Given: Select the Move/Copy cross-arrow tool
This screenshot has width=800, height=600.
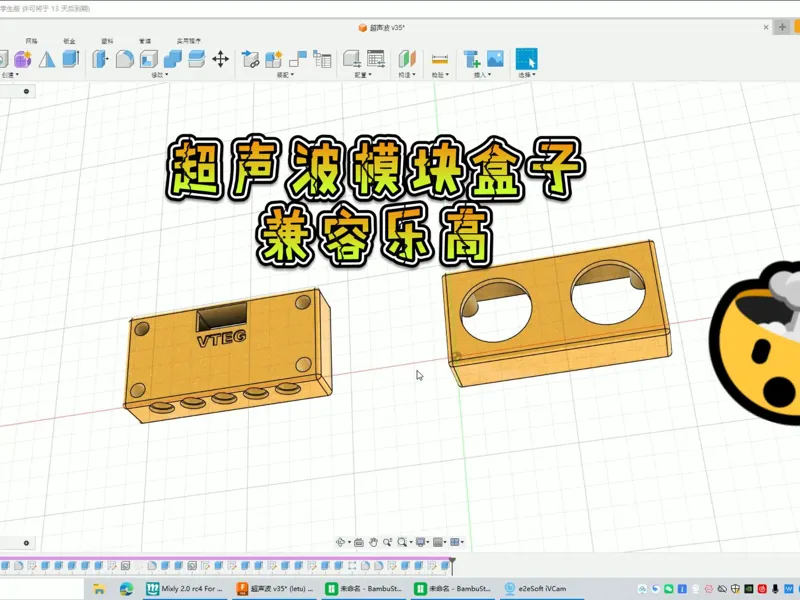Looking at the screenshot, I should (220, 59).
